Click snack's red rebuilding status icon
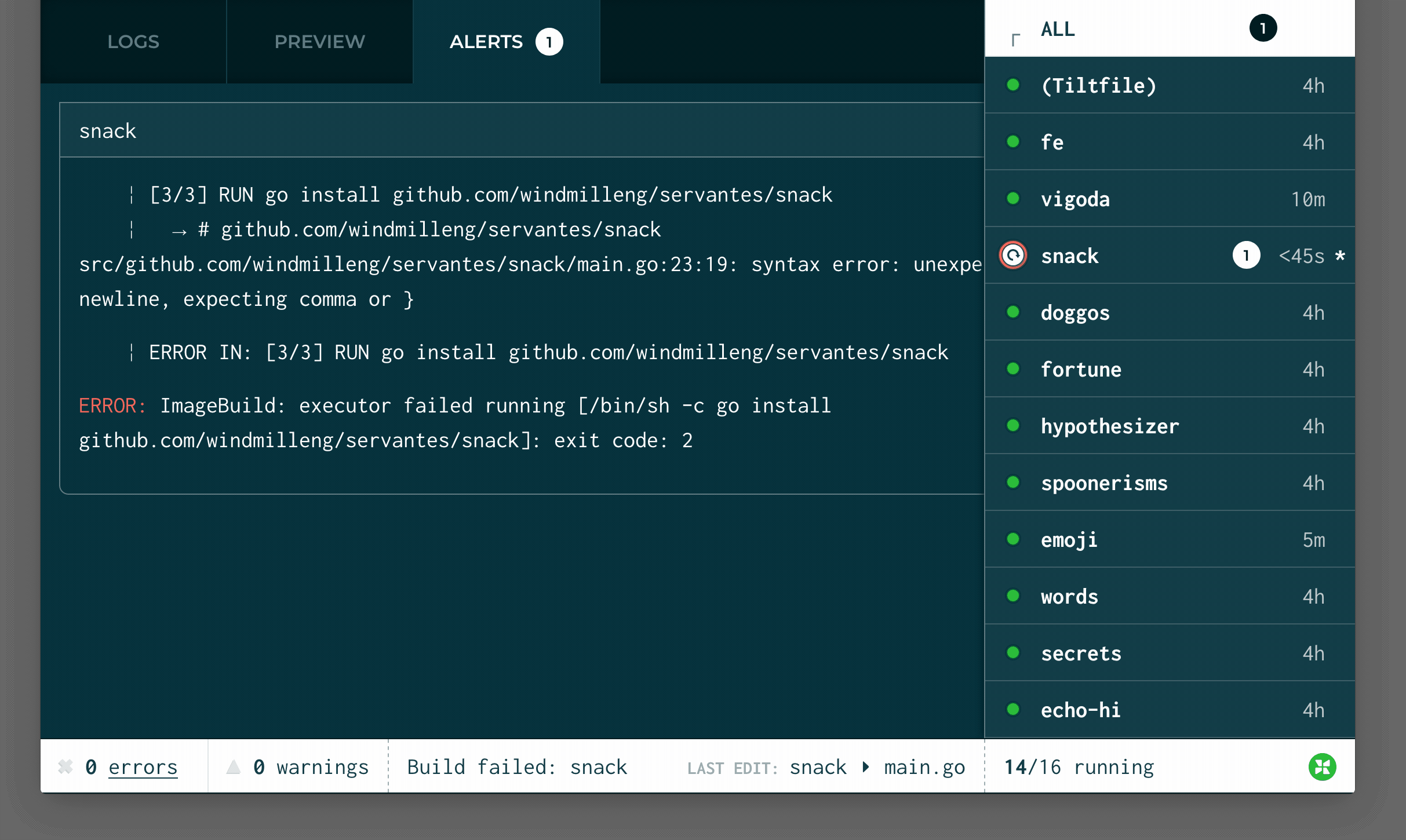Screen dimensions: 1406x840 pos(1013,255)
